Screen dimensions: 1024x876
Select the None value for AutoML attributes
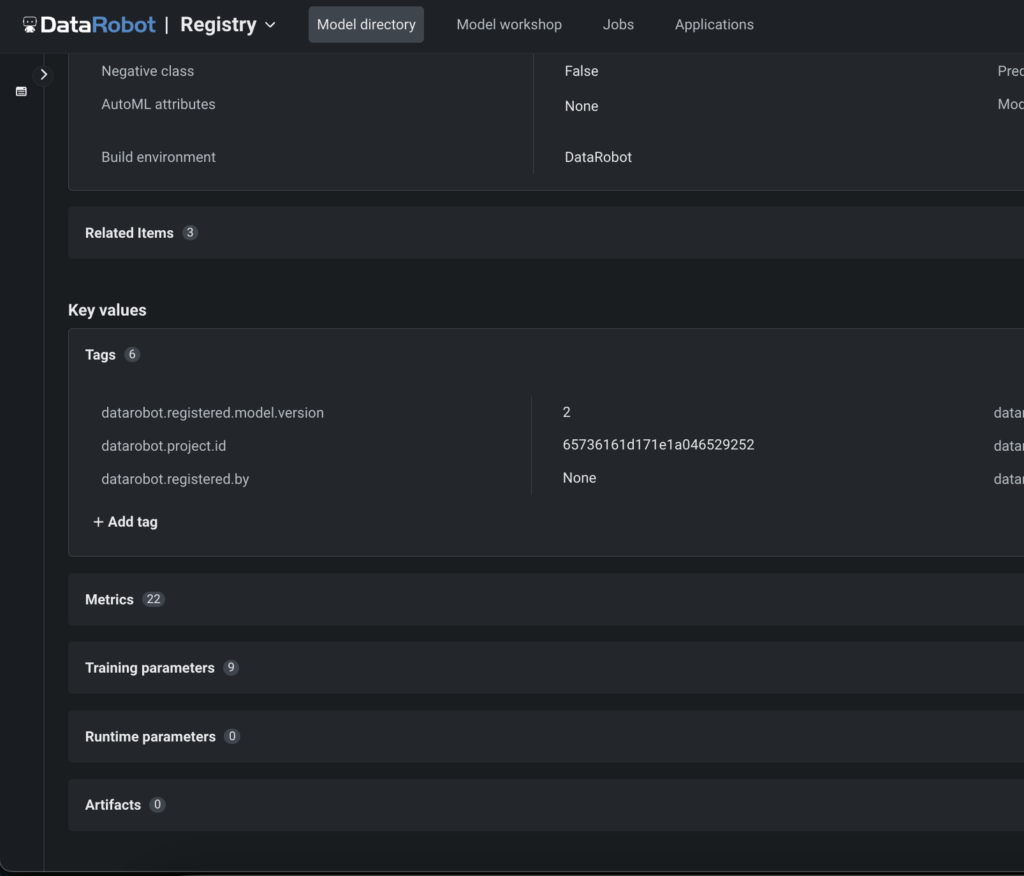[x=581, y=106]
